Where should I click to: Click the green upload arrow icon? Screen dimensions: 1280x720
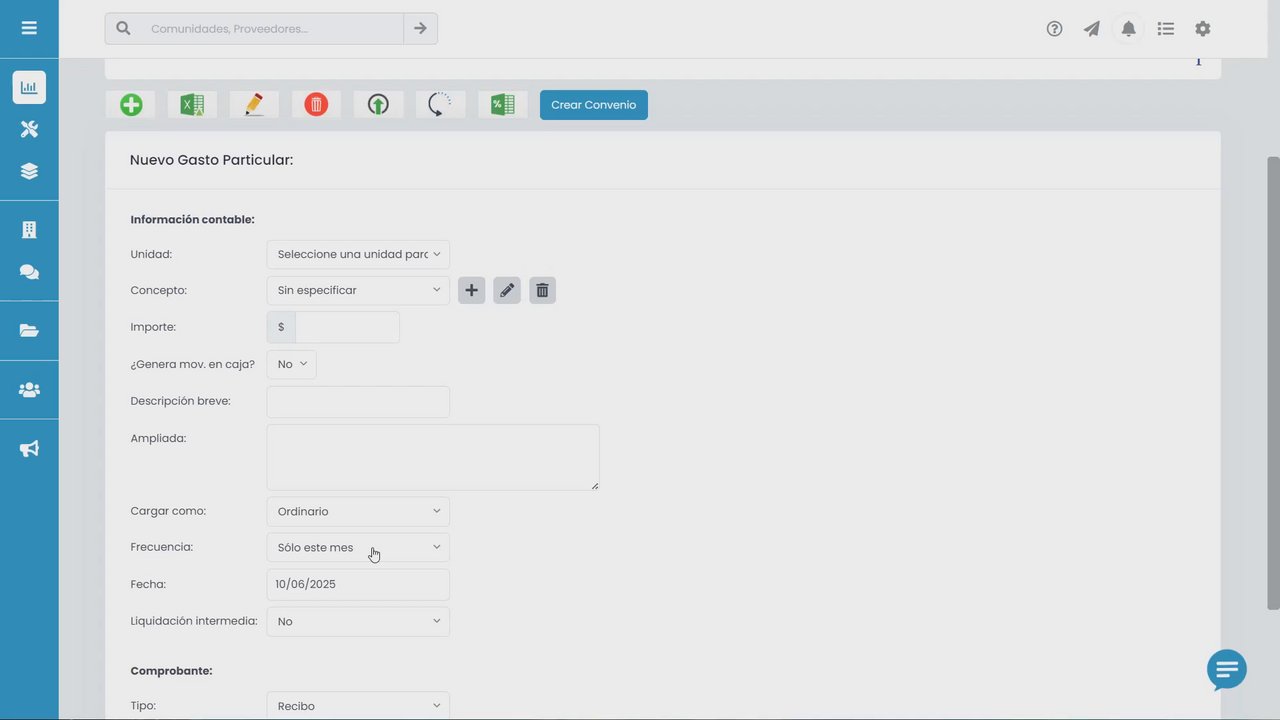(378, 105)
